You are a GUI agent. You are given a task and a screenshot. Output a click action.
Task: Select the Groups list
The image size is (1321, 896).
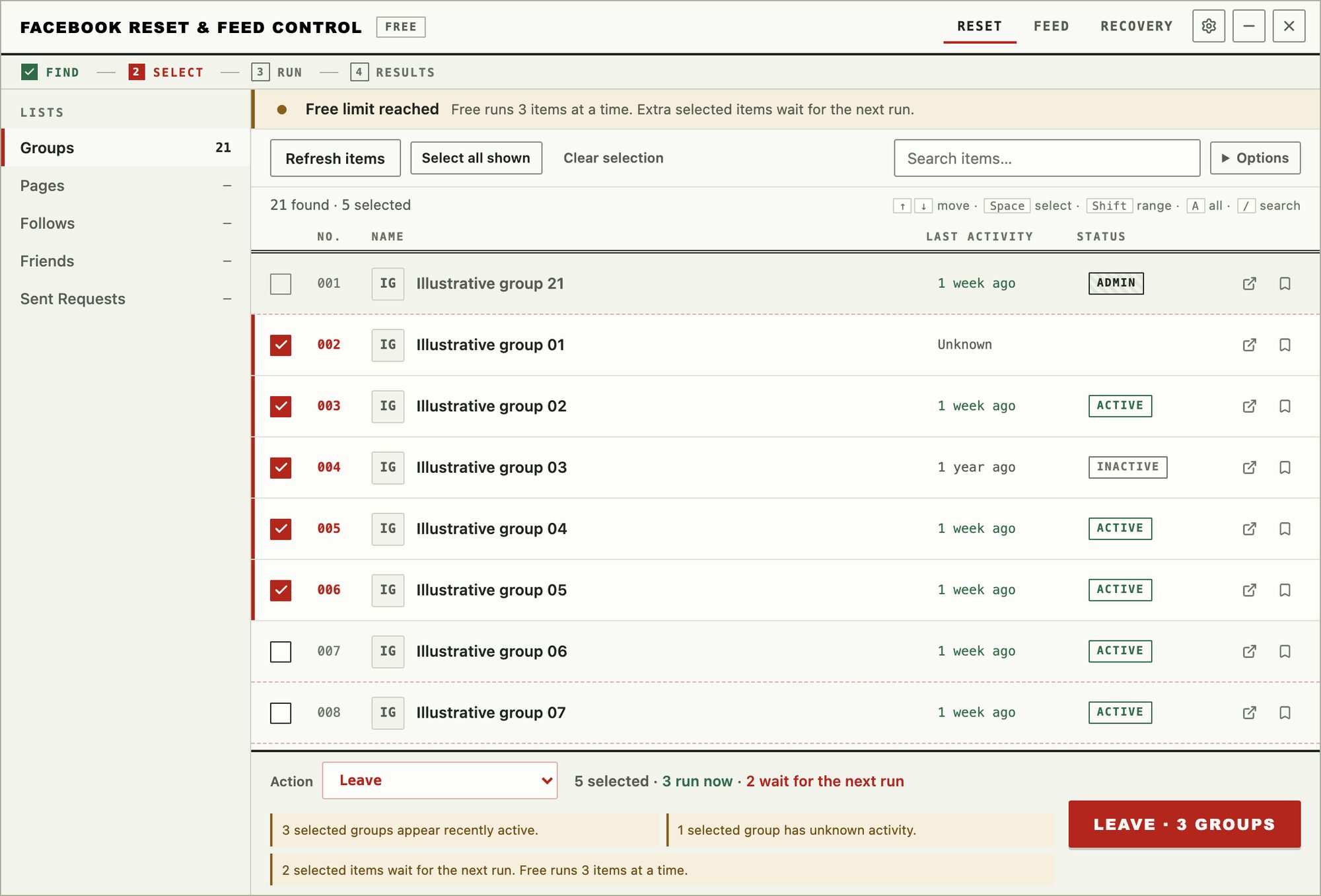[x=125, y=147]
